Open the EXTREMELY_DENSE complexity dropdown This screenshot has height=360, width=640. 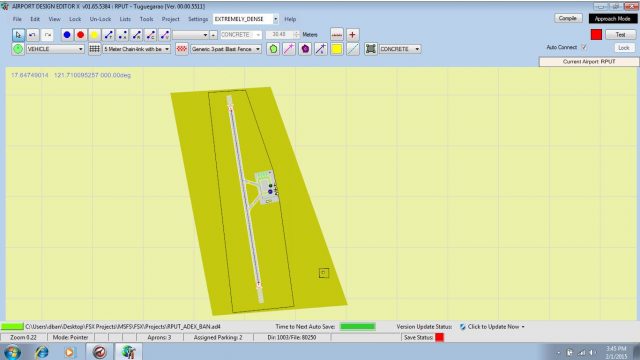coord(246,19)
